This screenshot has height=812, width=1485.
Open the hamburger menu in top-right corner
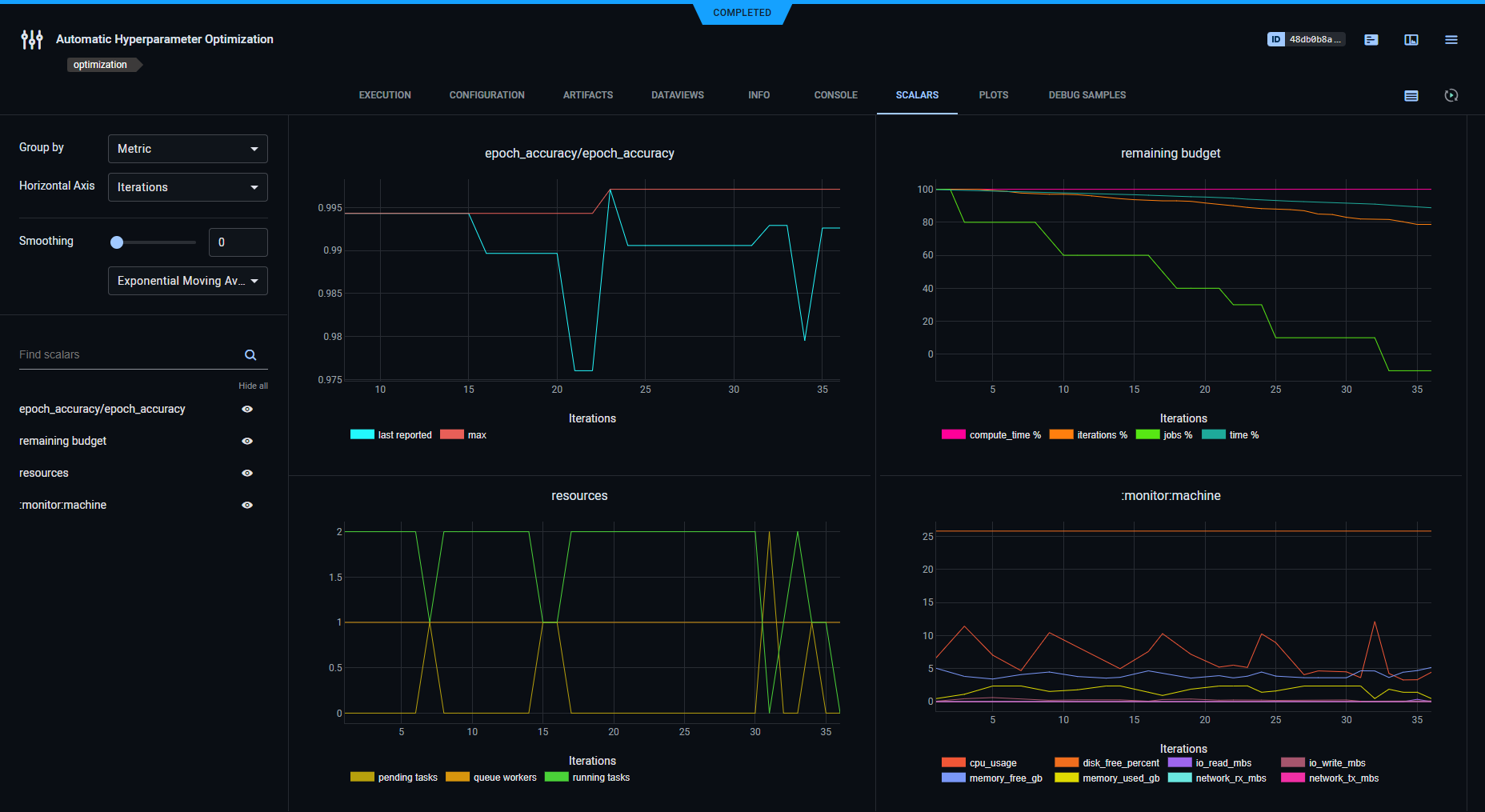click(x=1451, y=39)
